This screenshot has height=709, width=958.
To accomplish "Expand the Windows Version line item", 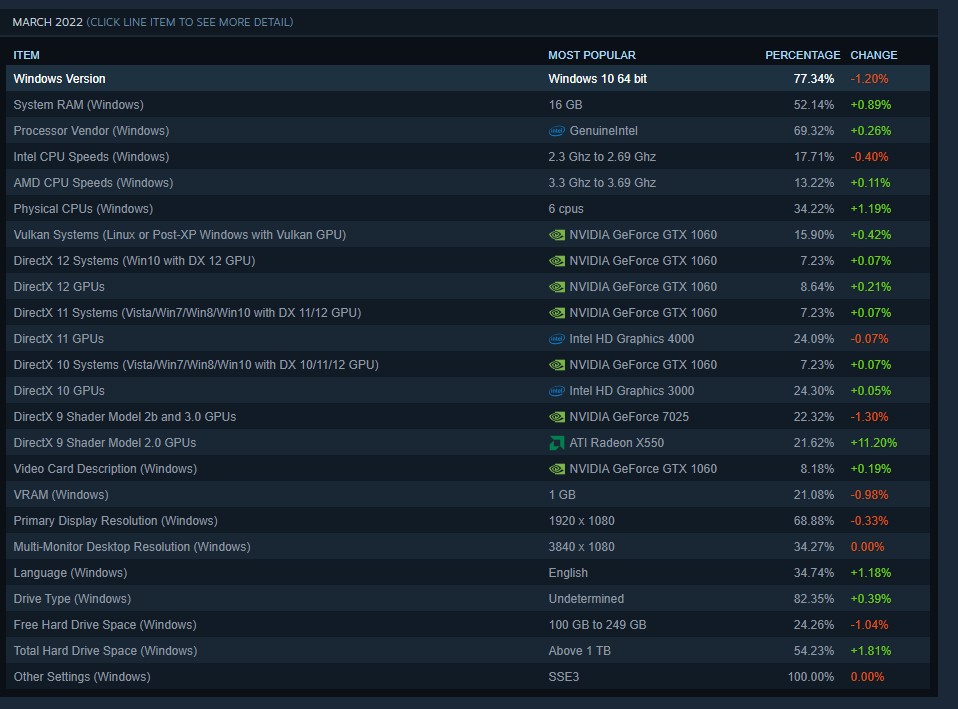I will click(59, 79).
